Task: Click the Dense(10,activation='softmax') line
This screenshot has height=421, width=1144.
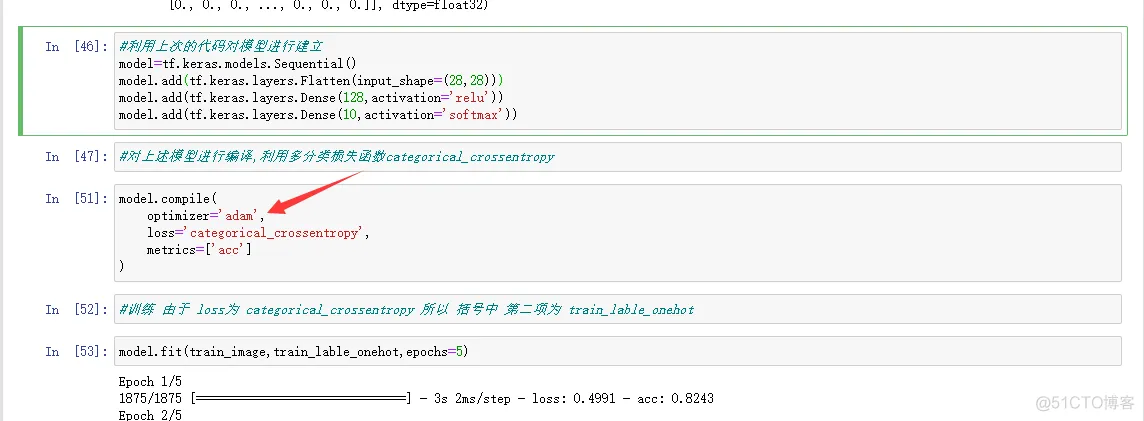Action: tap(317, 115)
